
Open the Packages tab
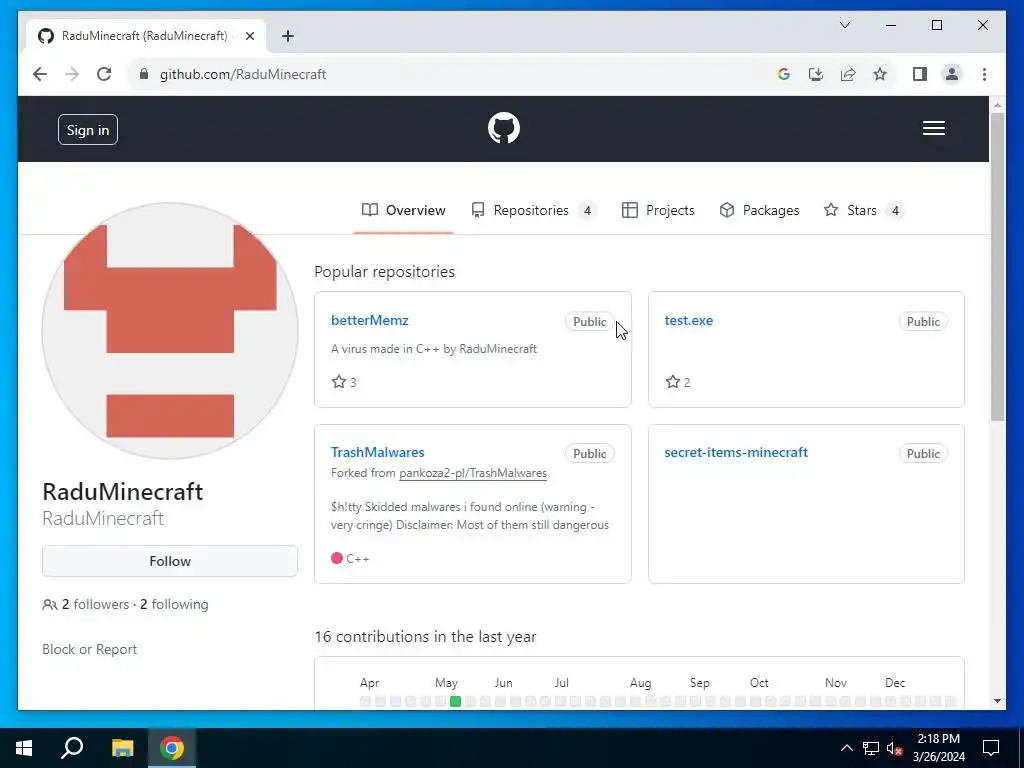(759, 210)
